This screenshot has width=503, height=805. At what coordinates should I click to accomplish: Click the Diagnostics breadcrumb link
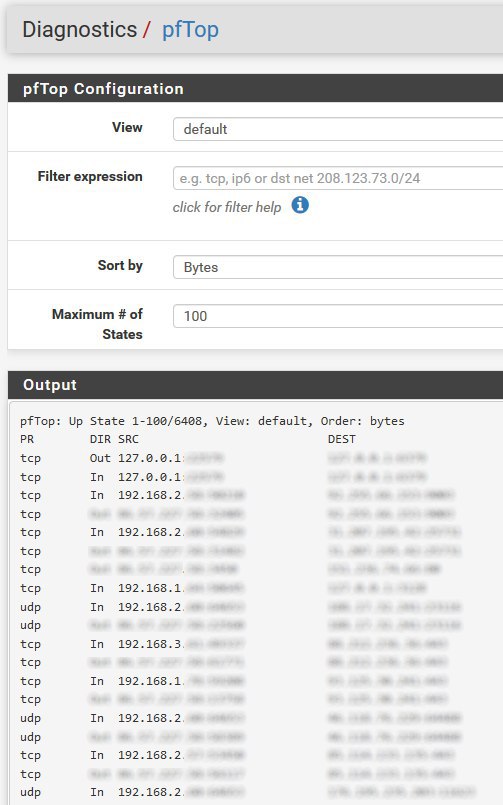tap(80, 30)
